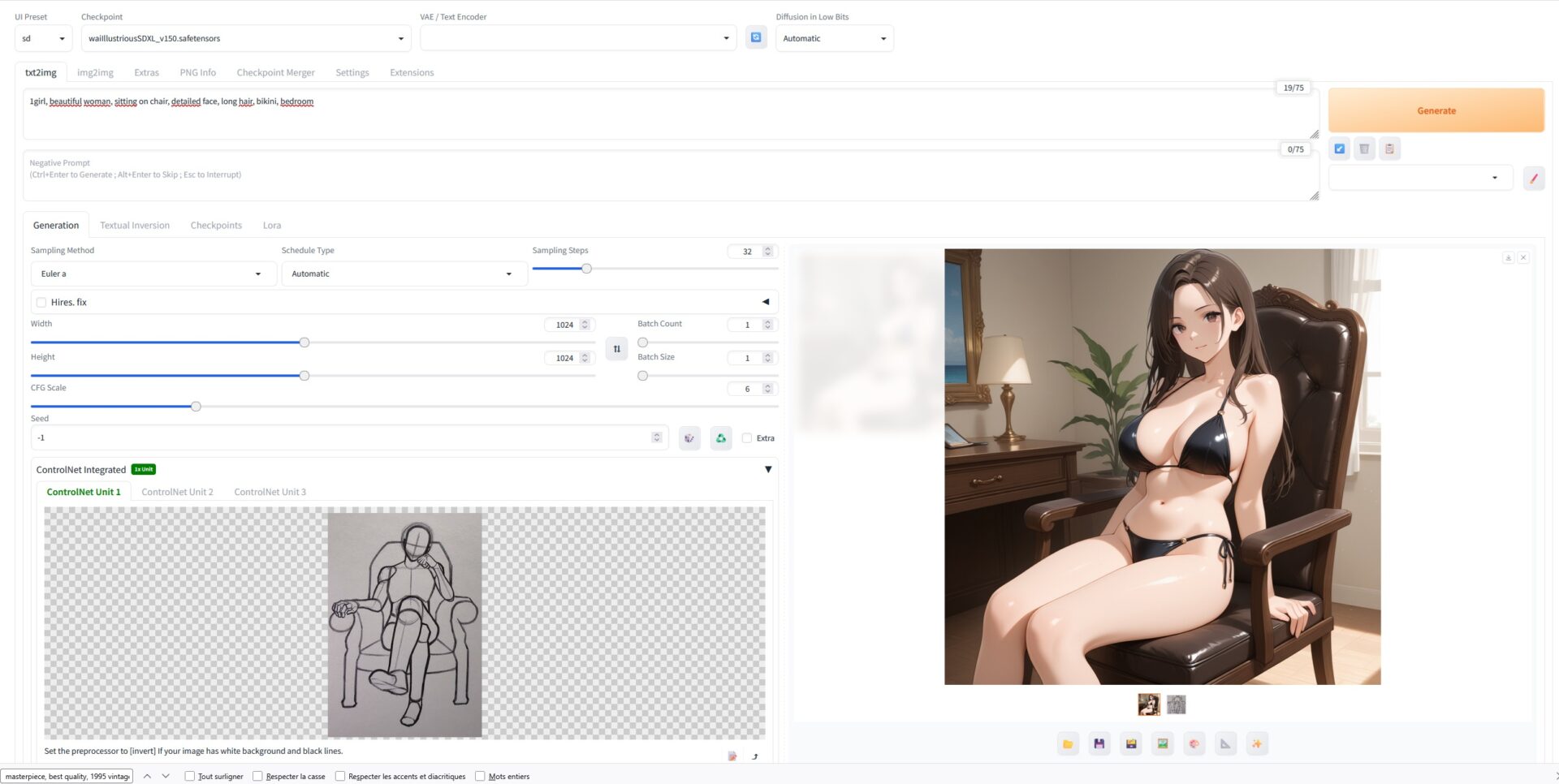Click the Sampling Steps number field showing 32
The height and width of the screenshot is (784, 1559).
[x=748, y=252]
